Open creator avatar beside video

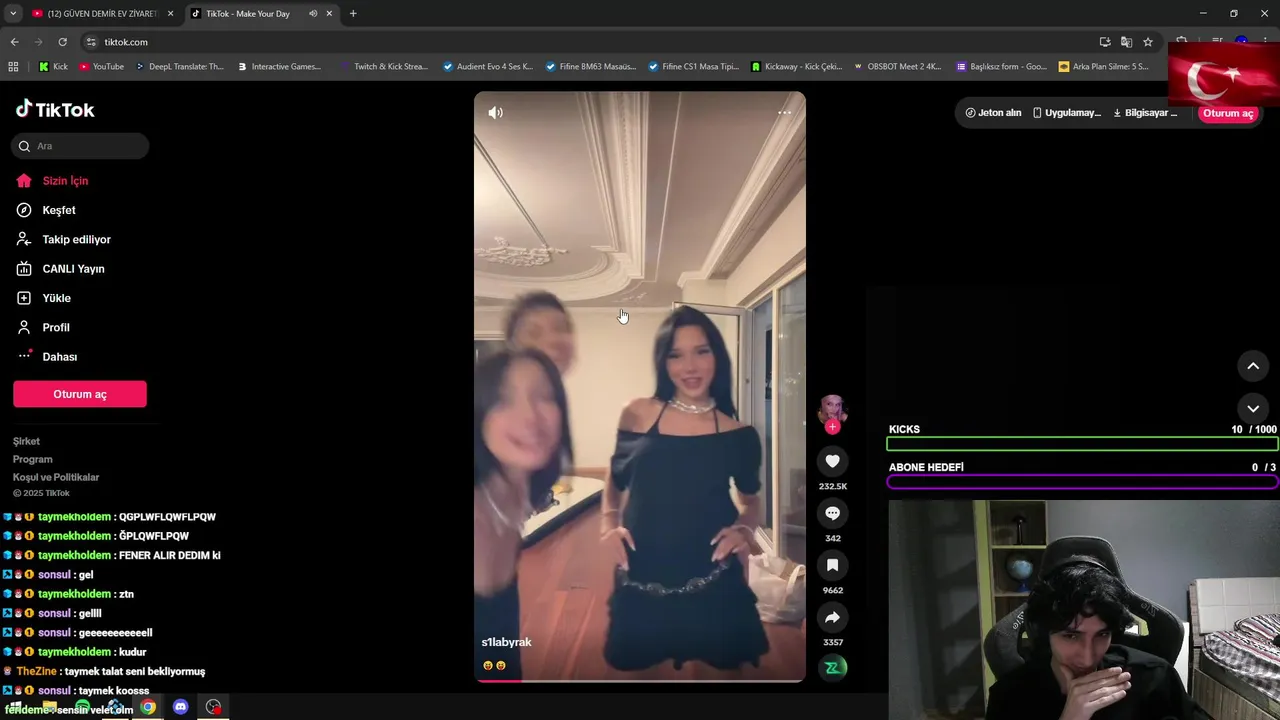pos(832,408)
